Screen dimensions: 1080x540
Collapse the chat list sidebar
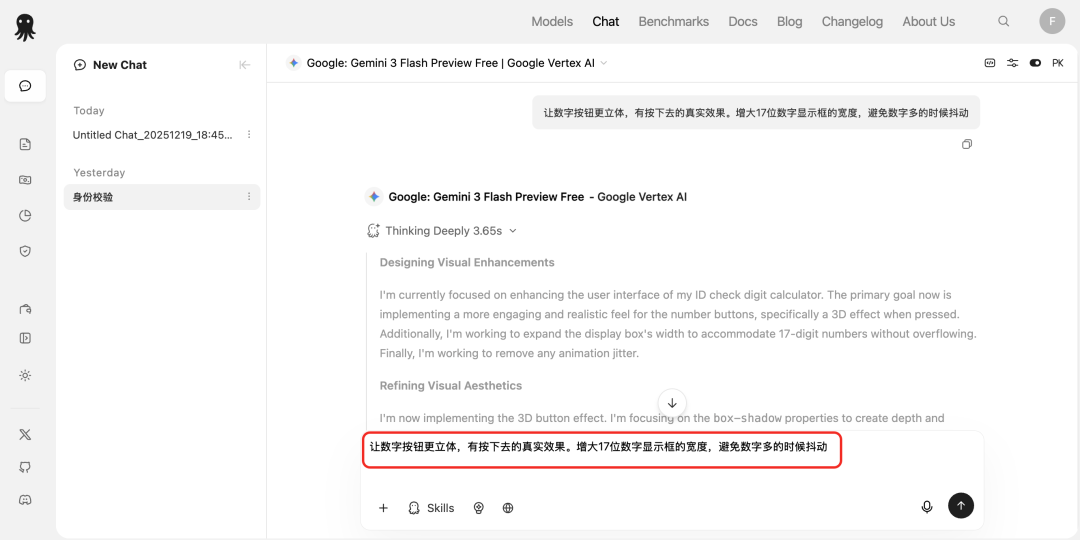click(245, 65)
